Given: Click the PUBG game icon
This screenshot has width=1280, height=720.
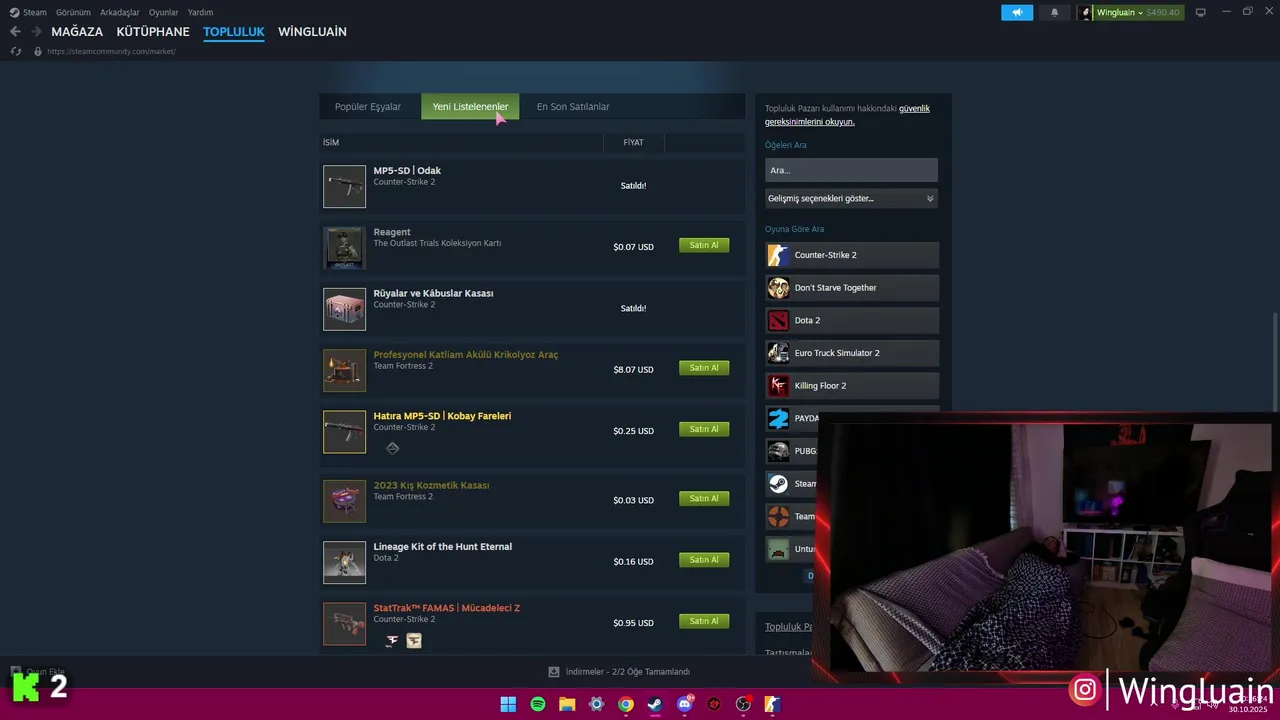Looking at the screenshot, I should point(778,451).
